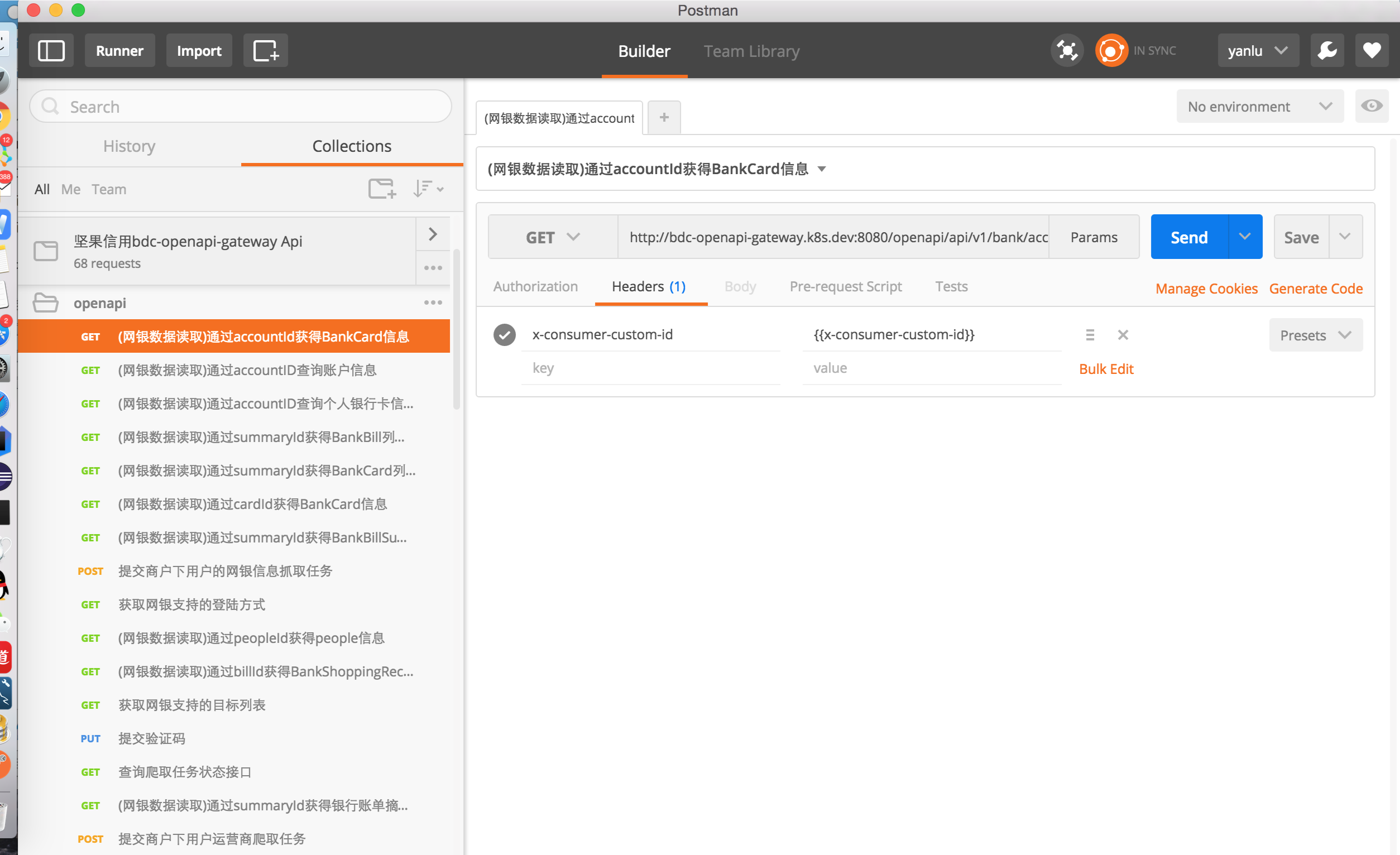The image size is (1400, 855).
Task: Click the Team Library sync settings icon
Action: tap(1110, 51)
